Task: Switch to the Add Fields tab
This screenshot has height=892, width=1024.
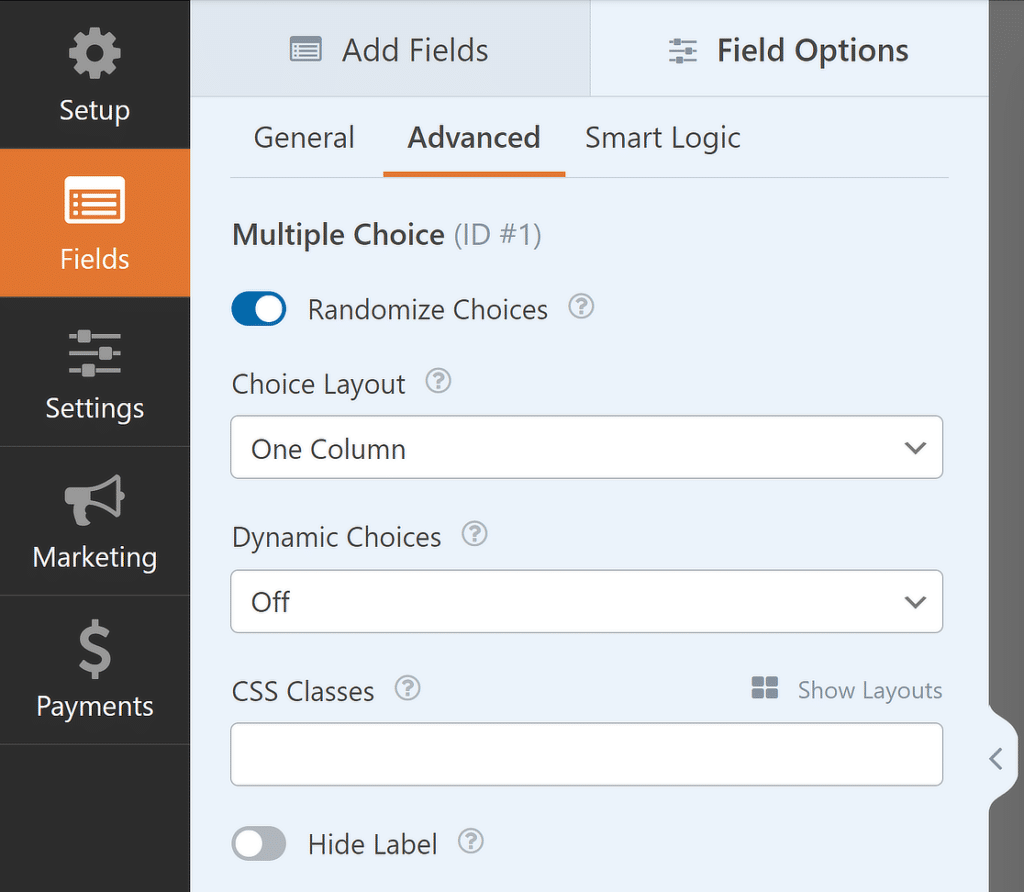Action: 388,49
